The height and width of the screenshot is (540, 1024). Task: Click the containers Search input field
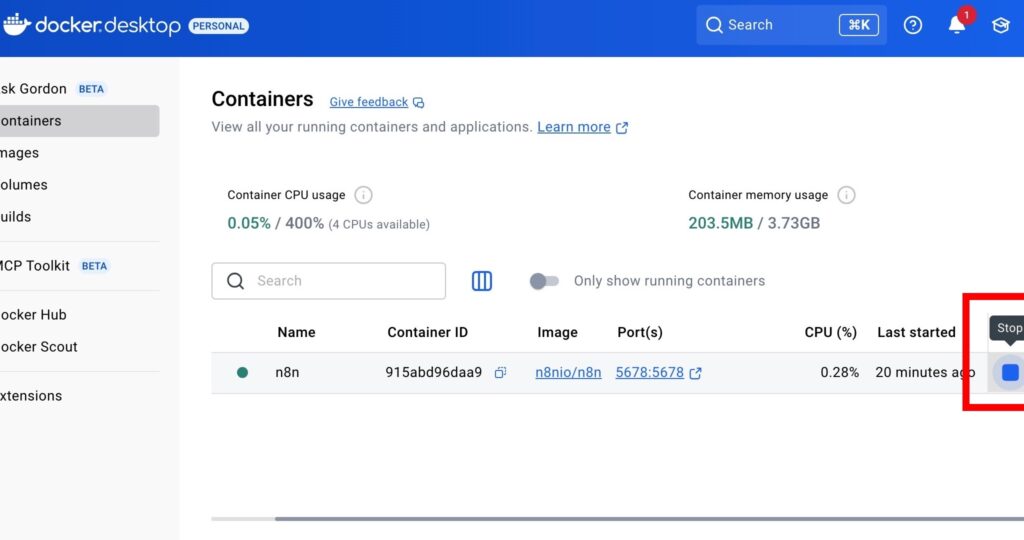[x=340, y=281]
